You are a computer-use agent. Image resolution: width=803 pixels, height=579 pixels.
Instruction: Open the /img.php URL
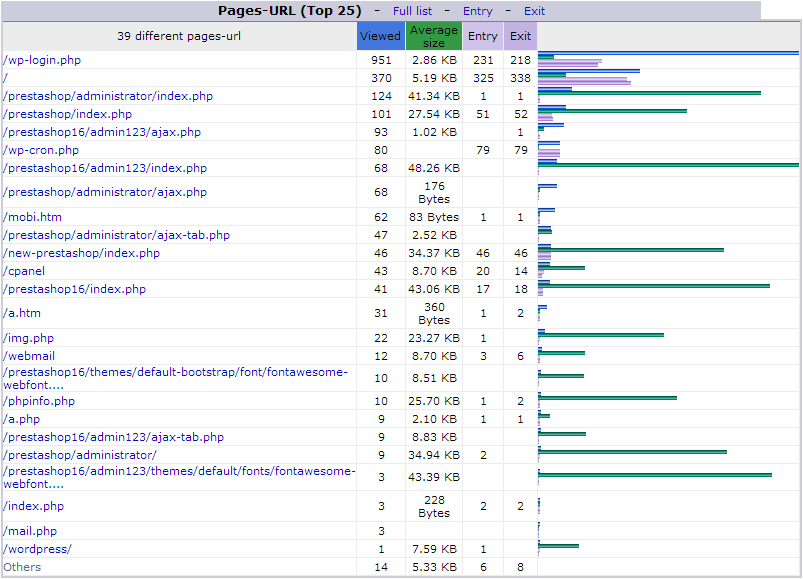pyautogui.click(x=29, y=338)
